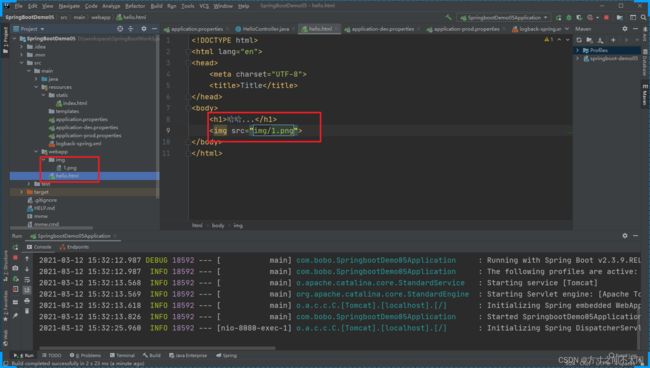The image size is (650, 368).
Task: Click the vertical Maven side tab
Action: point(645,95)
